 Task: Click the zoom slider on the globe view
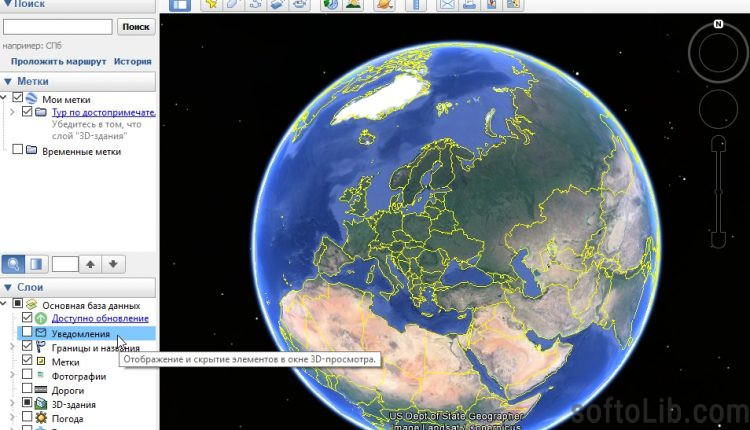pyautogui.click(x=718, y=192)
